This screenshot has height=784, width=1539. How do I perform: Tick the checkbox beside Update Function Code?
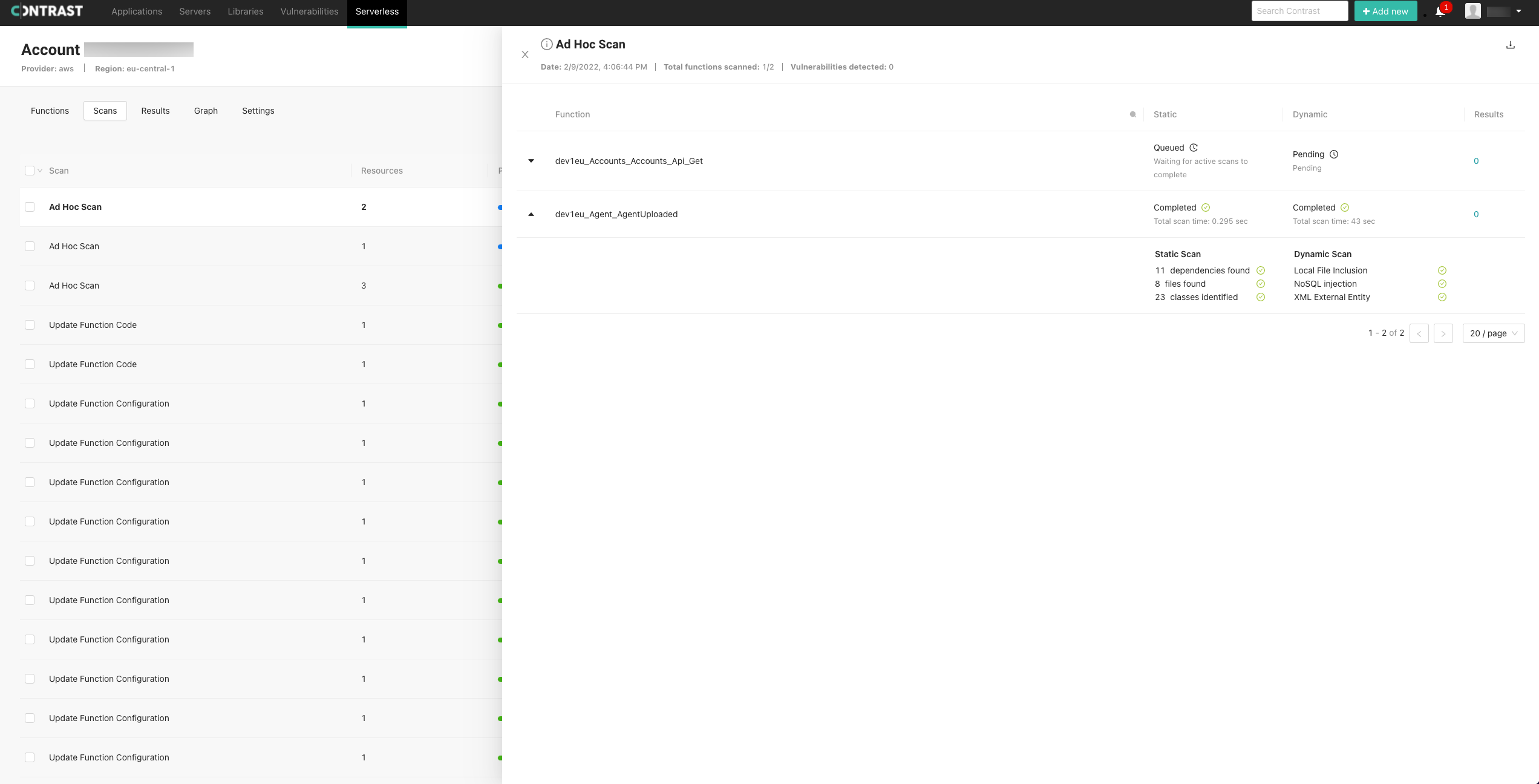click(x=30, y=325)
